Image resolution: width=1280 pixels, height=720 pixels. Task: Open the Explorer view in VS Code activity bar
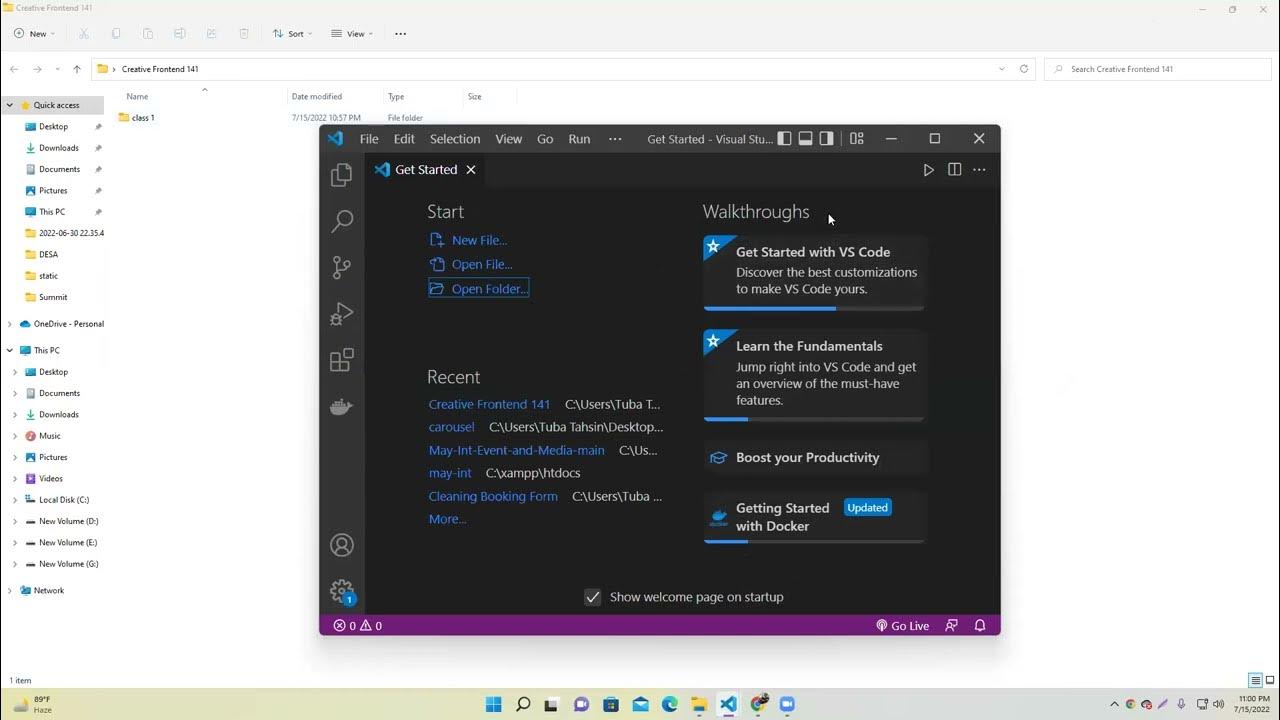coord(342,175)
